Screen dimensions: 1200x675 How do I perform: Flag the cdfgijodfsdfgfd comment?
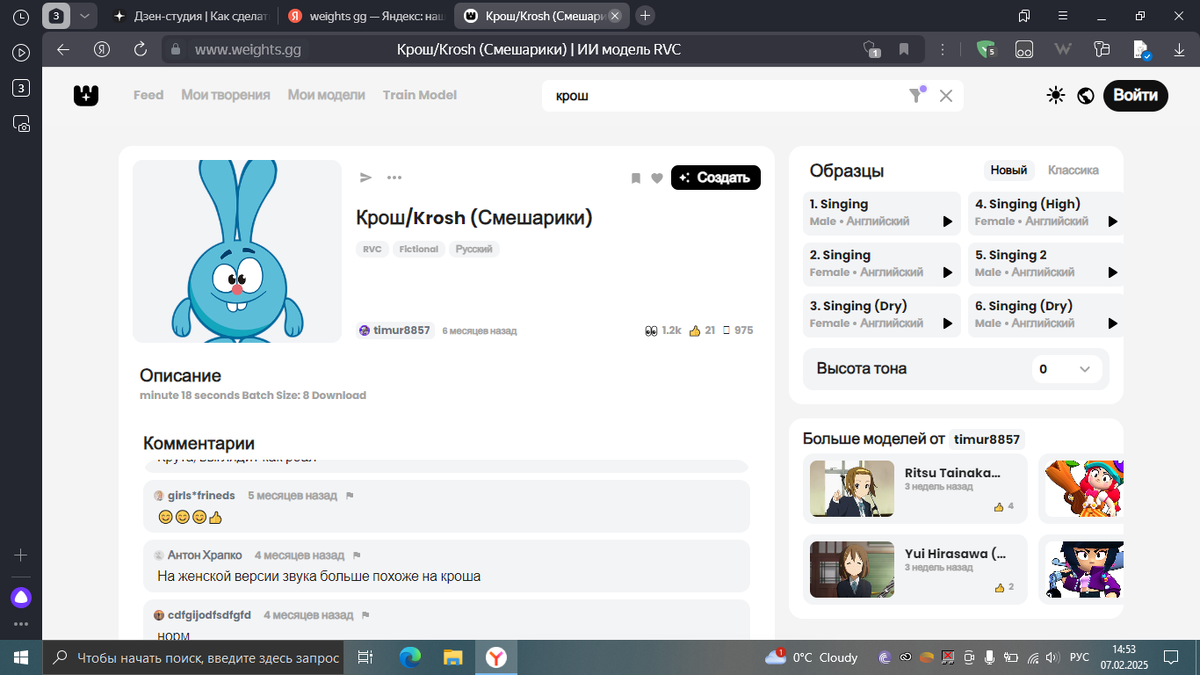366,615
